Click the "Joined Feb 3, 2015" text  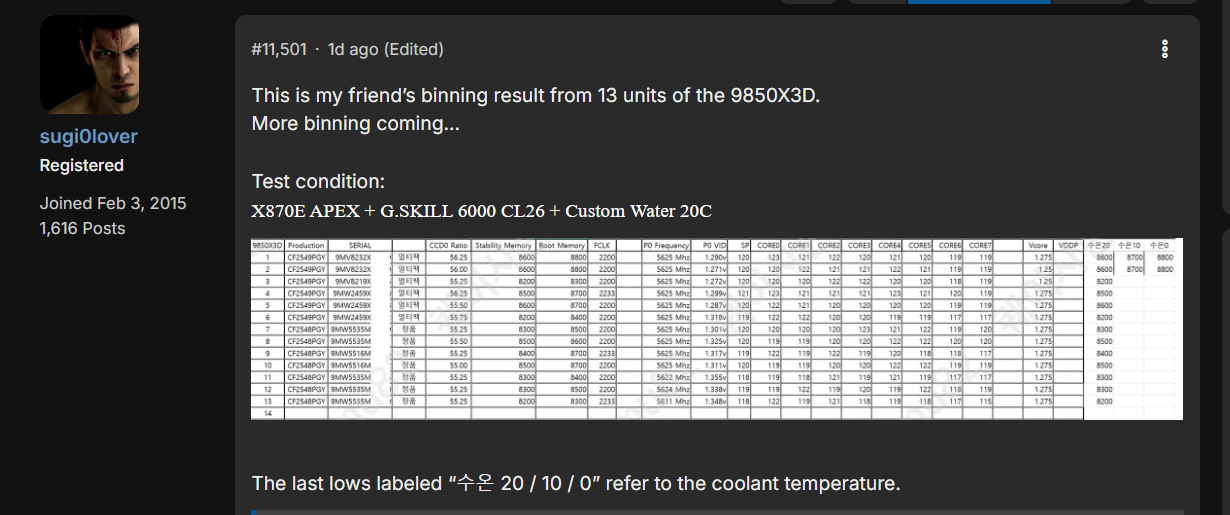click(x=113, y=203)
